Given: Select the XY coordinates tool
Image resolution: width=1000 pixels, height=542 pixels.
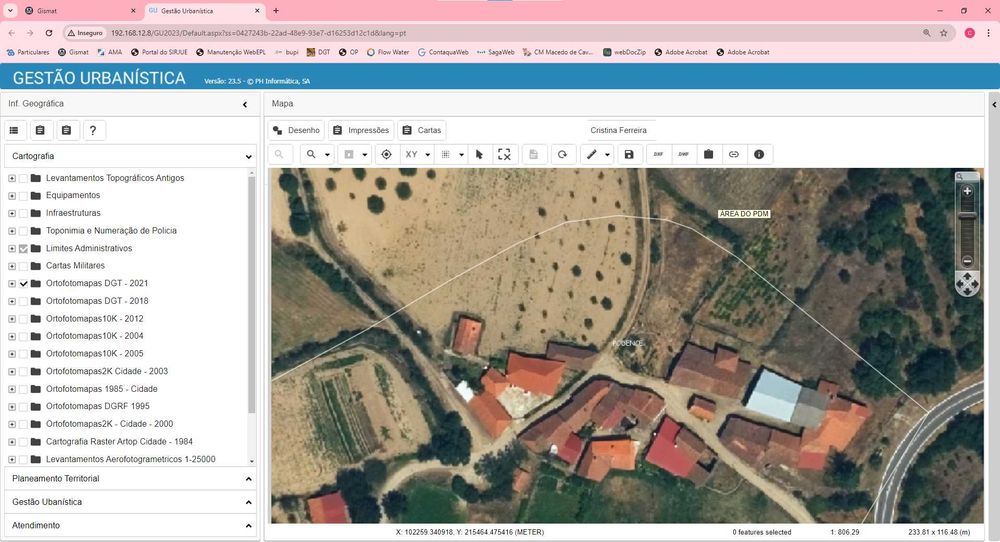Looking at the screenshot, I should tap(411, 154).
